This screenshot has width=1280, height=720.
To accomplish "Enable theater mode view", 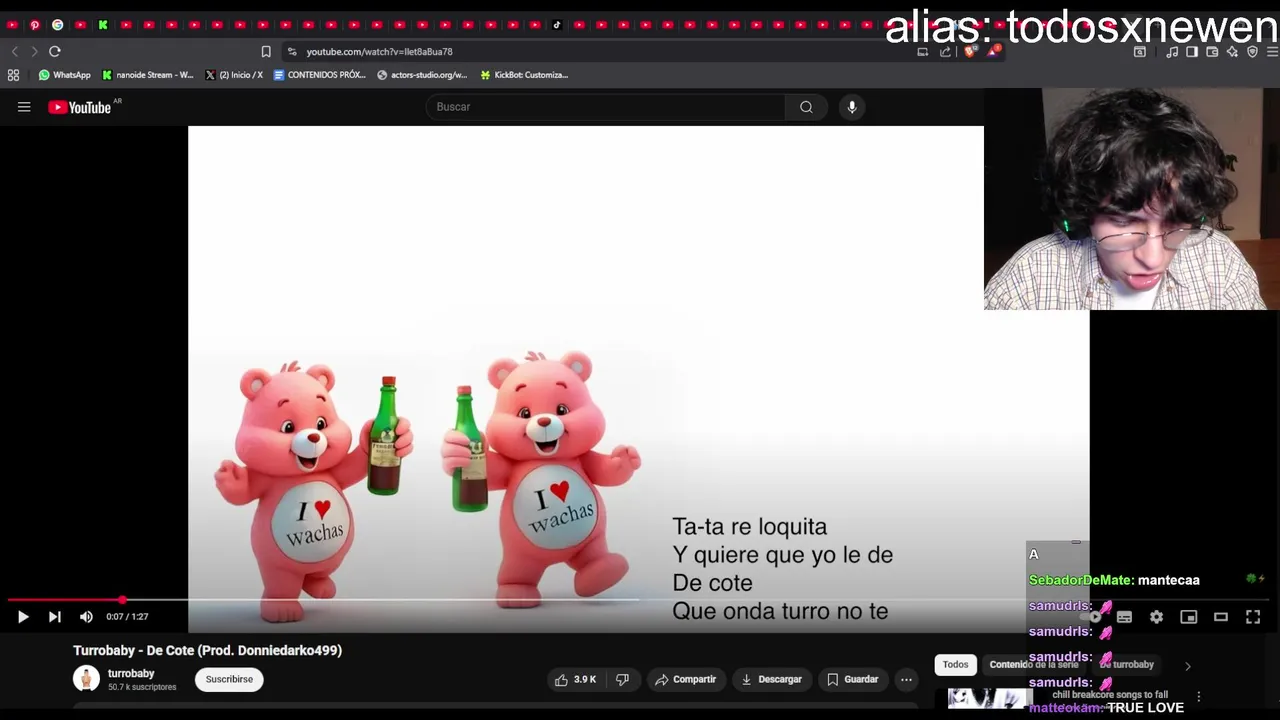I will point(1221,617).
